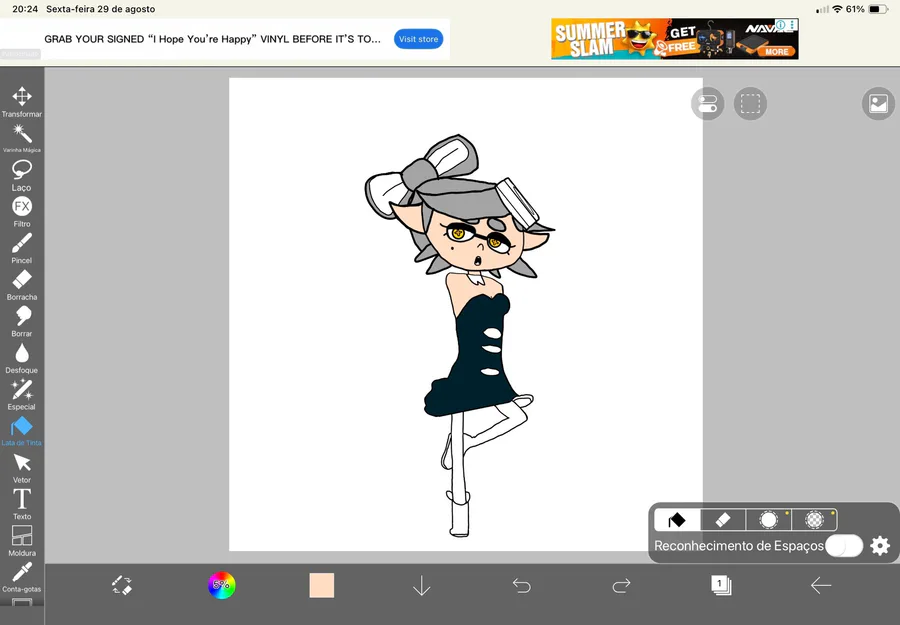Select fill bucket mode in tool panel

(677, 520)
